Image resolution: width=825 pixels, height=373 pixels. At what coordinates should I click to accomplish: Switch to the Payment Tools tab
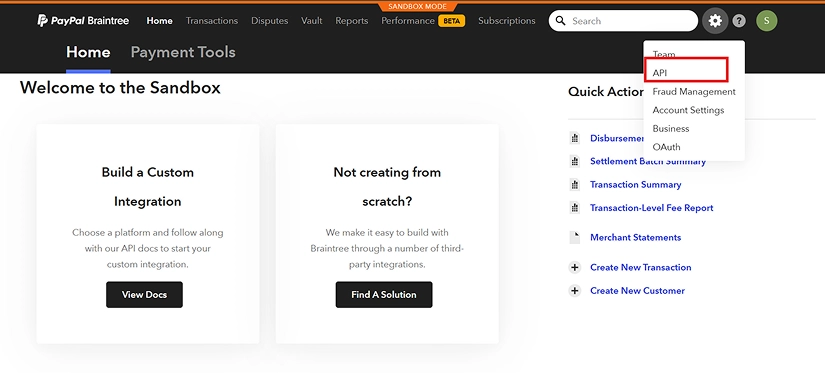coord(183,53)
